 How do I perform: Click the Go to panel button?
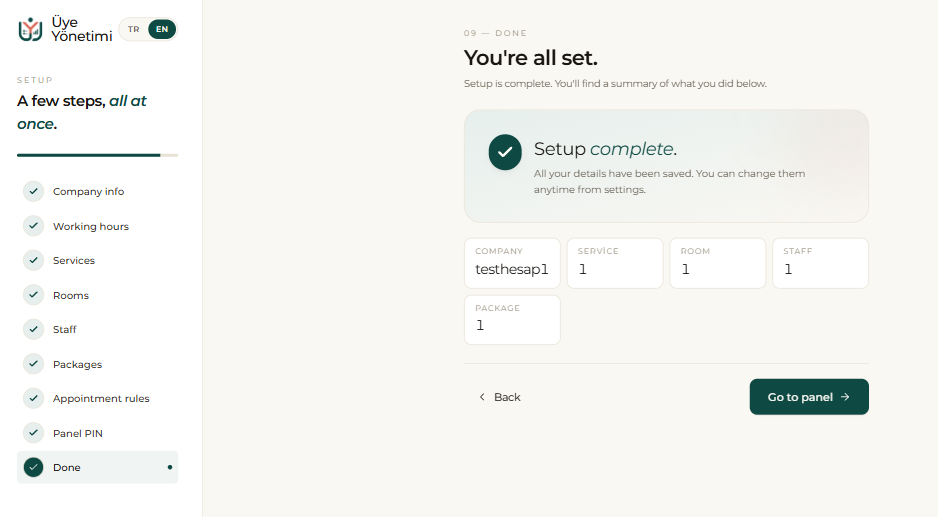pos(809,397)
